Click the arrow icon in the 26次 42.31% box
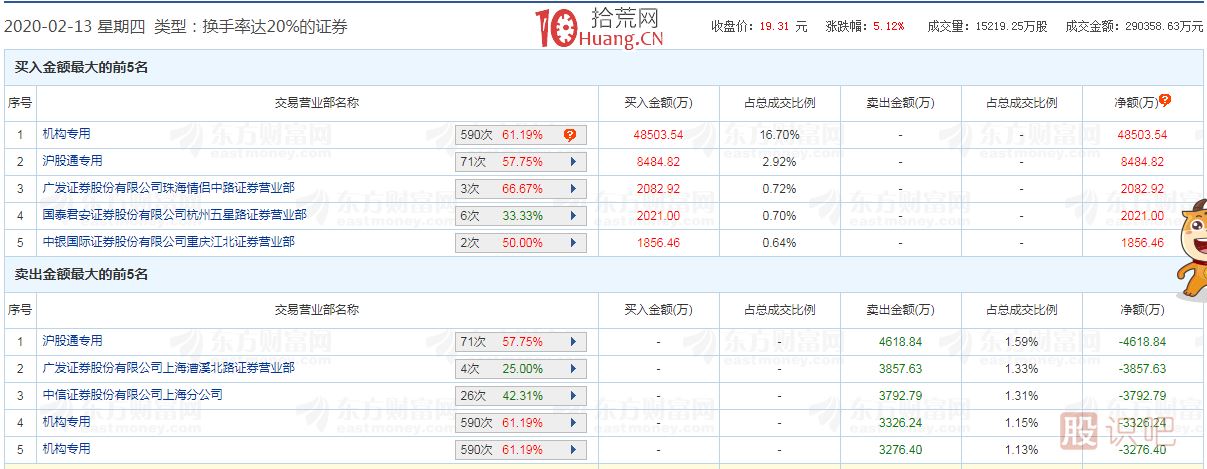1207x469 pixels. (x=572, y=396)
